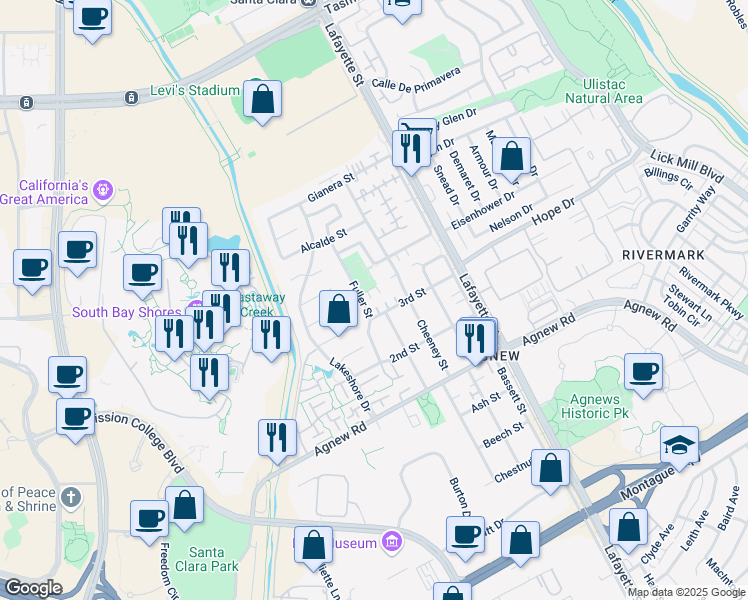
Task: Click the restaurant marker at Agnew Rd and Lafayette
Action: pos(475,339)
